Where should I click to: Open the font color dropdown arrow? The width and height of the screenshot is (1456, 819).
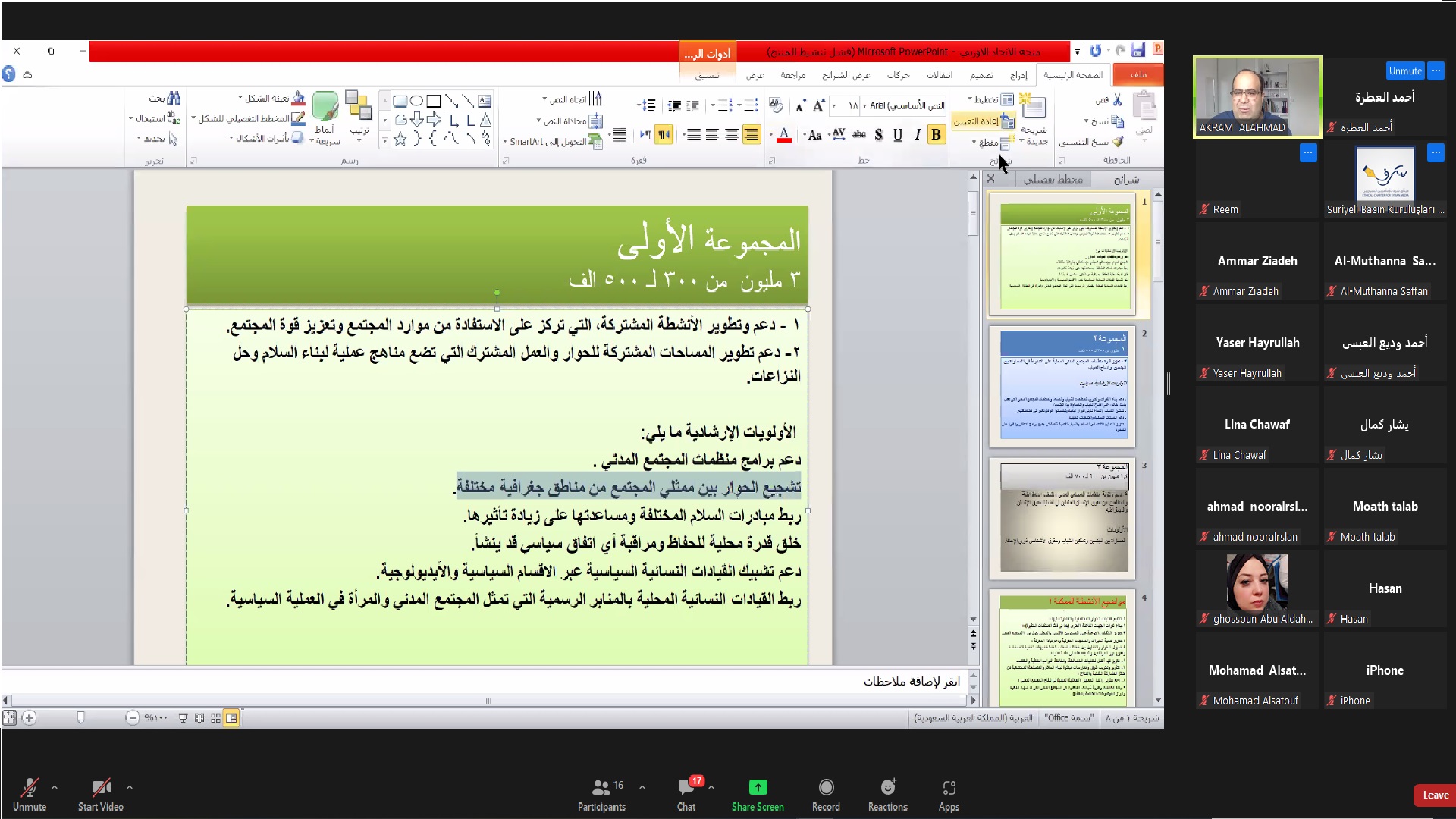[770, 136]
